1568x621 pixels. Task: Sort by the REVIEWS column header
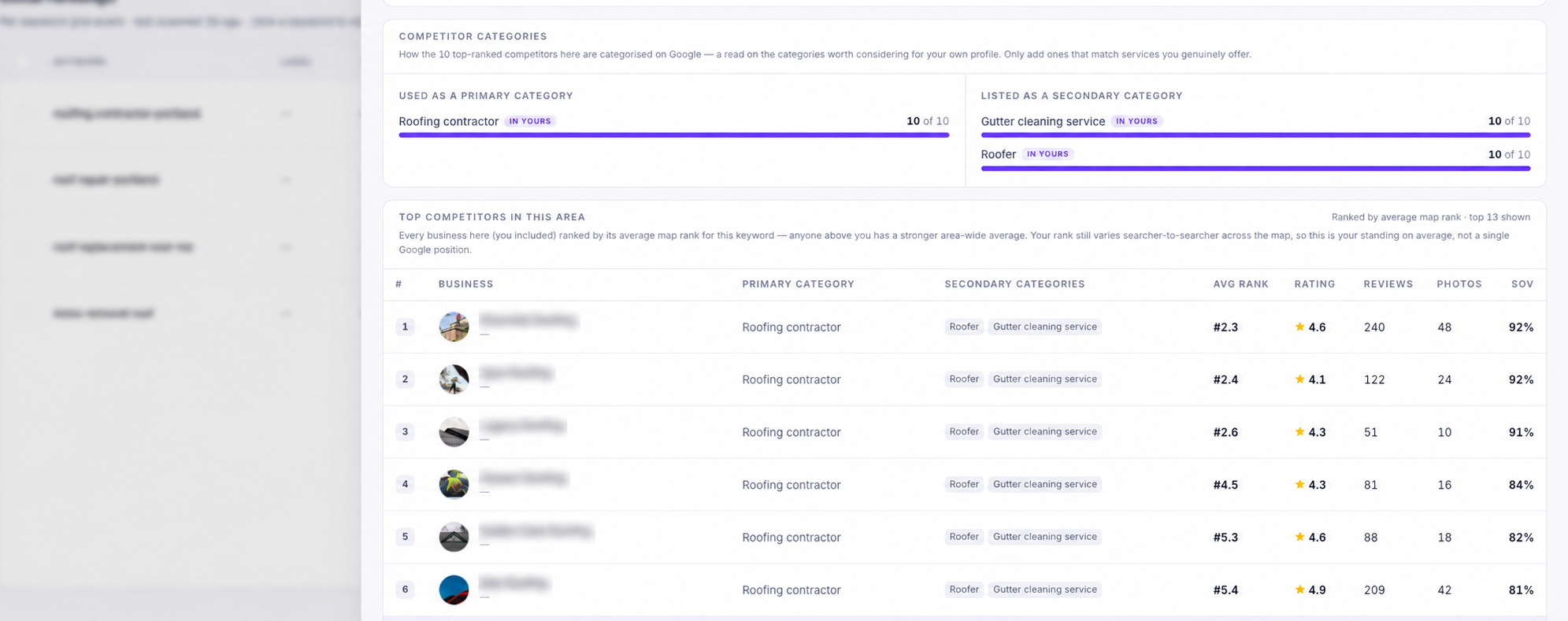(1388, 284)
